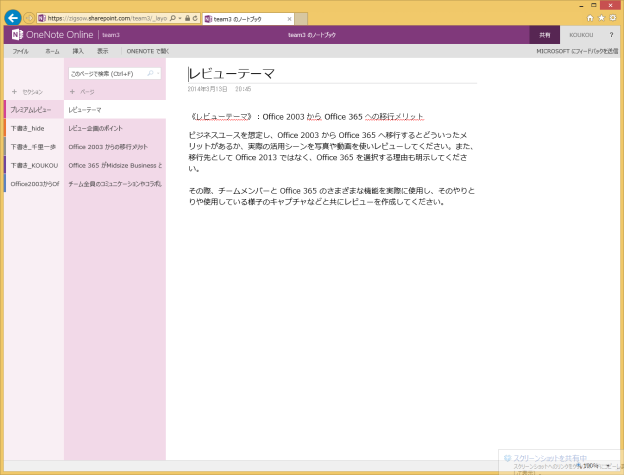Click the plus icon to add a section

click(14, 91)
